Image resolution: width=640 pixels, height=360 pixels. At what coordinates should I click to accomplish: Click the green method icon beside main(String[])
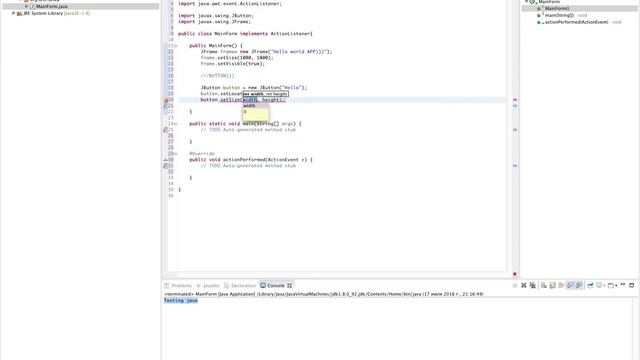pos(539,16)
